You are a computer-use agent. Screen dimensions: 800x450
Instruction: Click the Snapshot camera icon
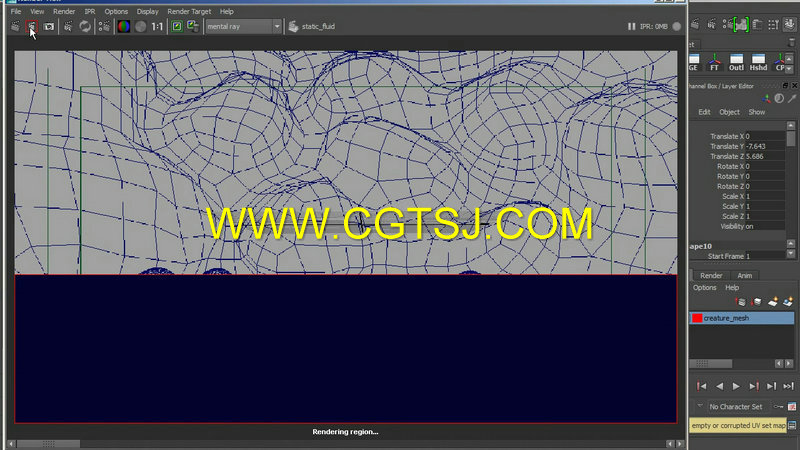click(x=48, y=27)
